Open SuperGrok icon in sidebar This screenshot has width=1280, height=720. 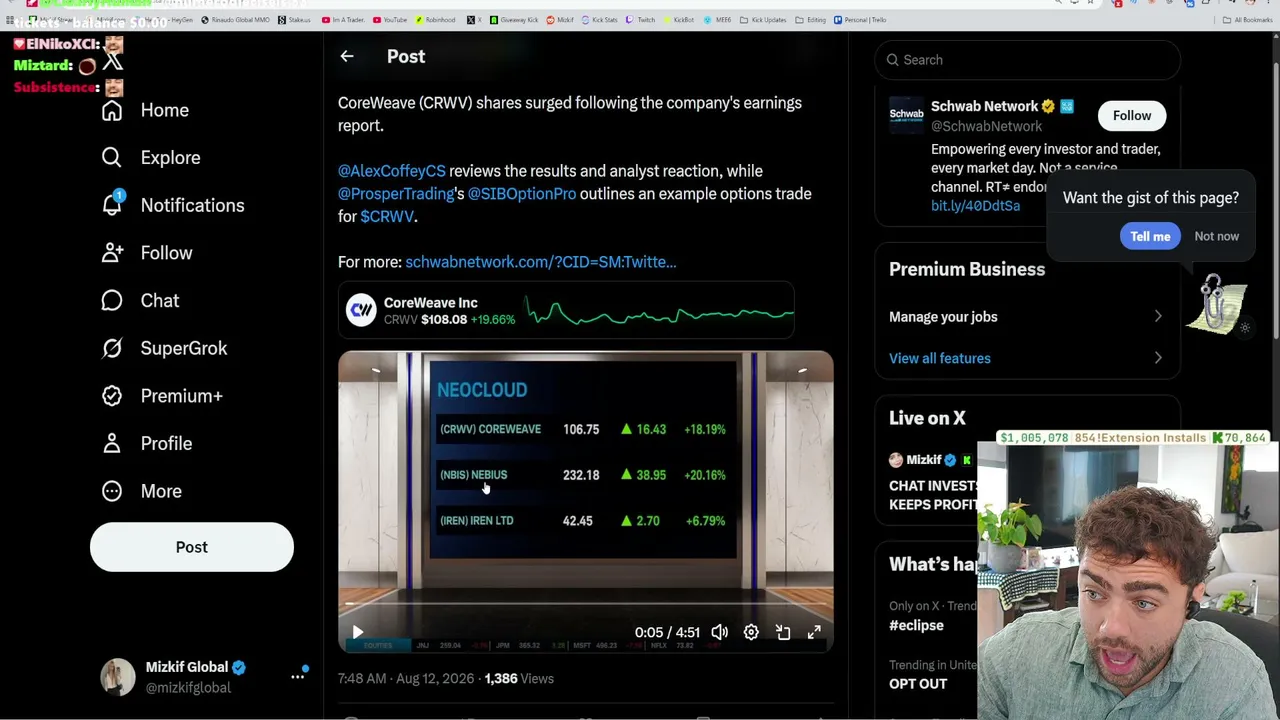(x=112, y=348)
